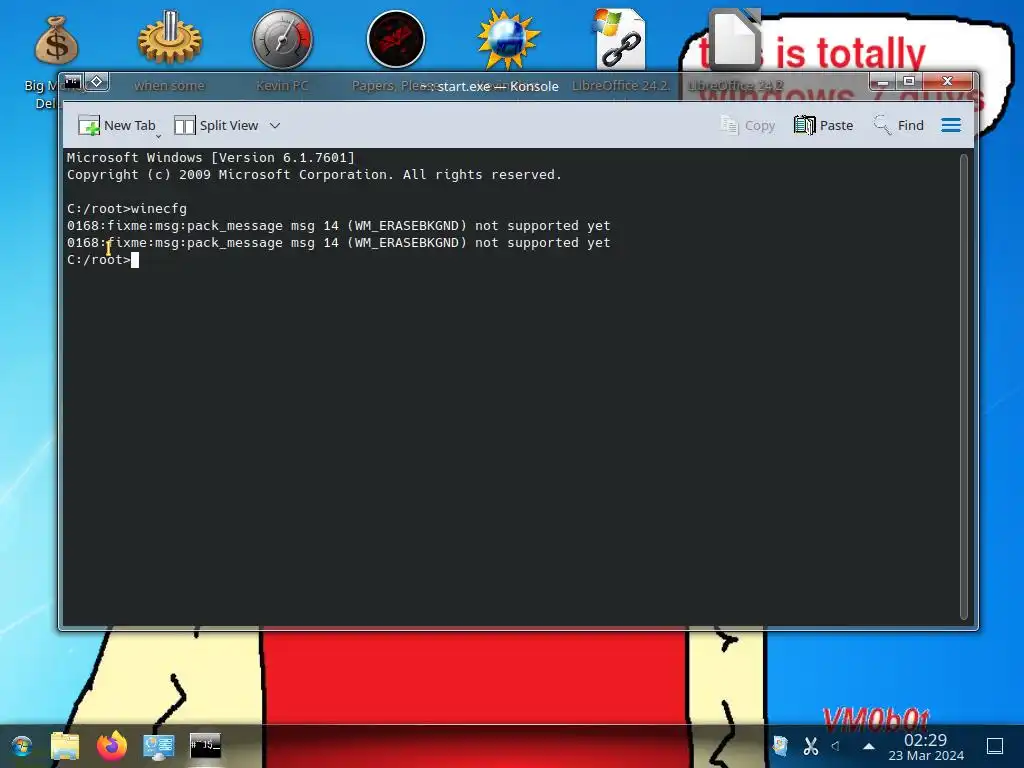
Task: Open the clock showing 02:29
Action: coord(926,747)
